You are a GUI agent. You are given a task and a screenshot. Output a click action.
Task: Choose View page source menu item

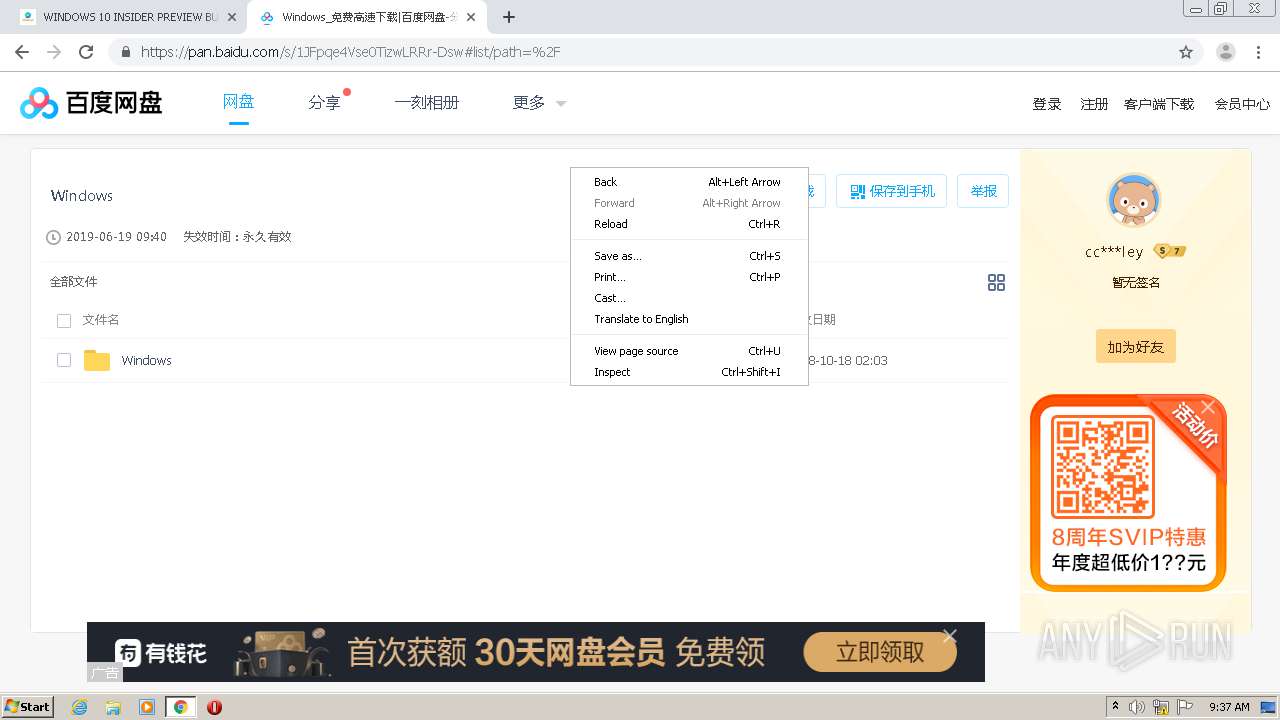689,351
